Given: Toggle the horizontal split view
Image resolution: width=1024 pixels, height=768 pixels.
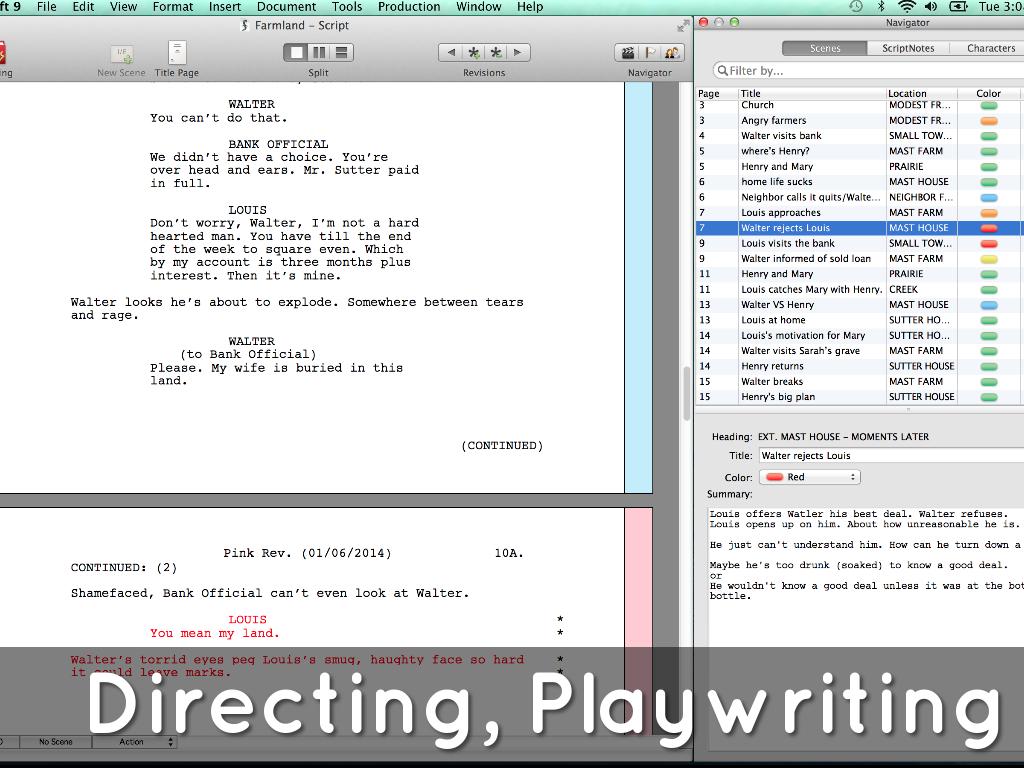Looking at the screenshot, I should click(341, 53).
